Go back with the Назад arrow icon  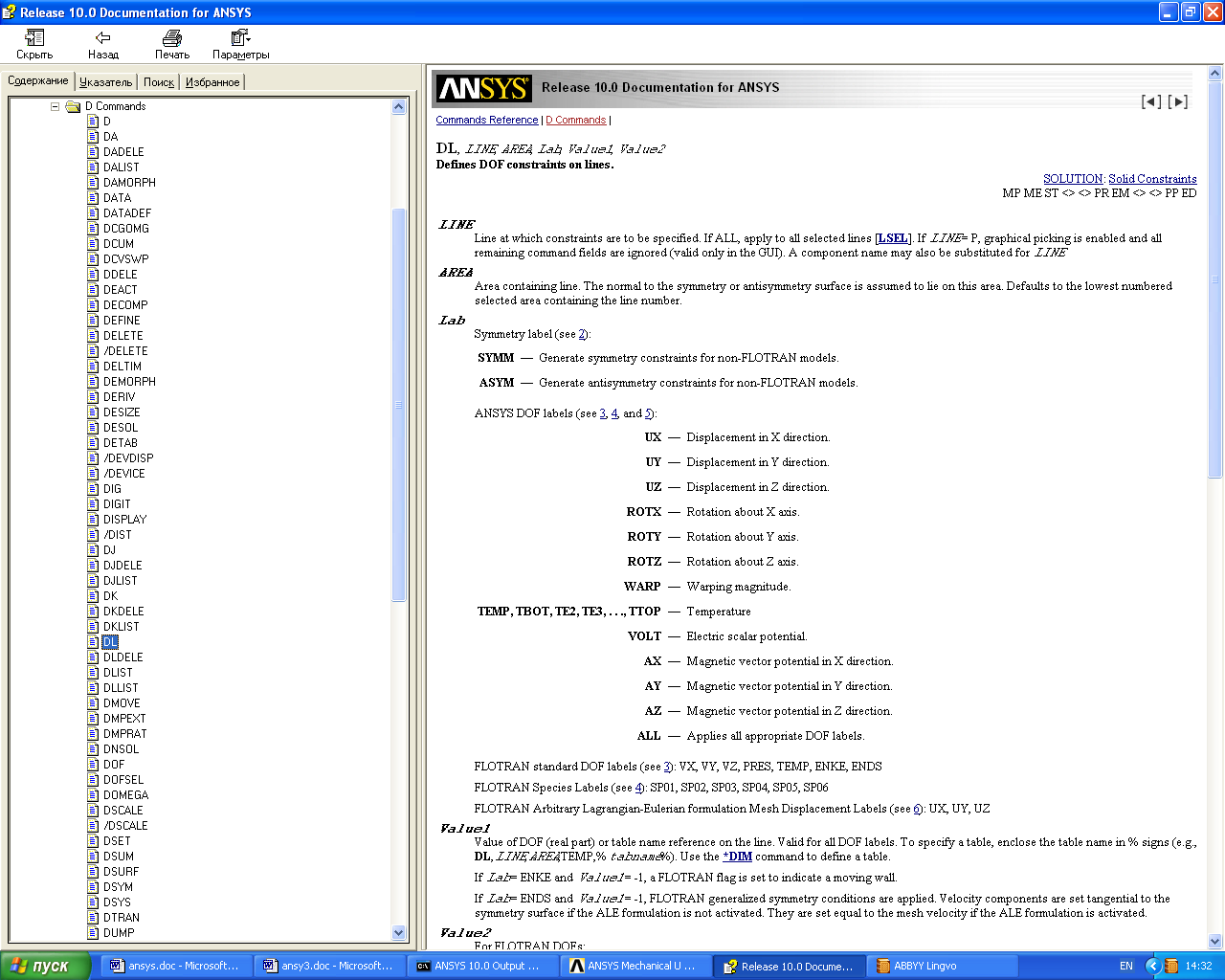[x=102, y=37]
